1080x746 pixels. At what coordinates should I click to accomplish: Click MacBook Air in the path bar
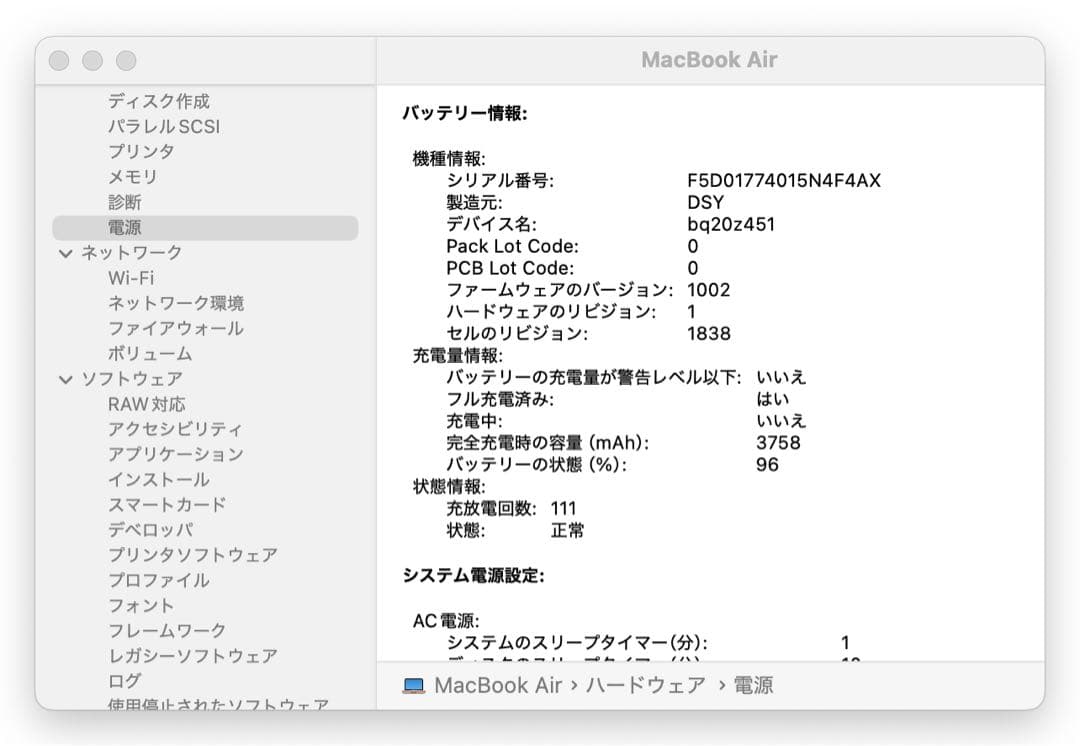(498, 685)
